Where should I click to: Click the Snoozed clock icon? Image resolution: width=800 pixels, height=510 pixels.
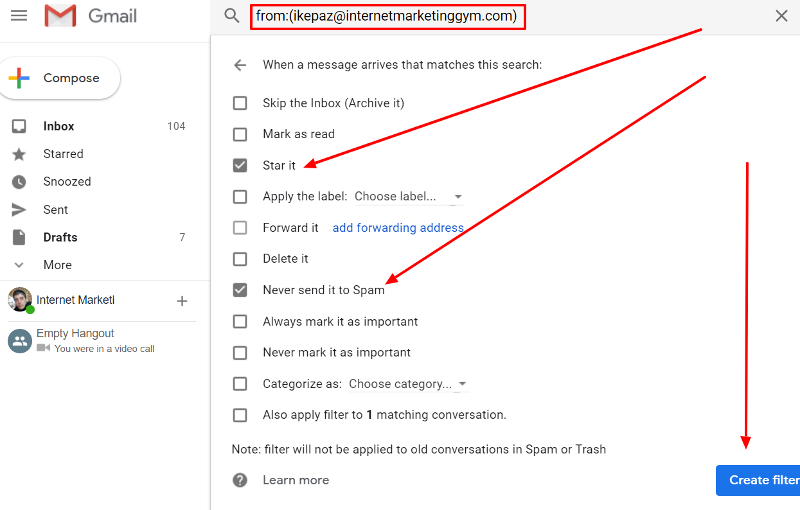click(x=19, y=182)
